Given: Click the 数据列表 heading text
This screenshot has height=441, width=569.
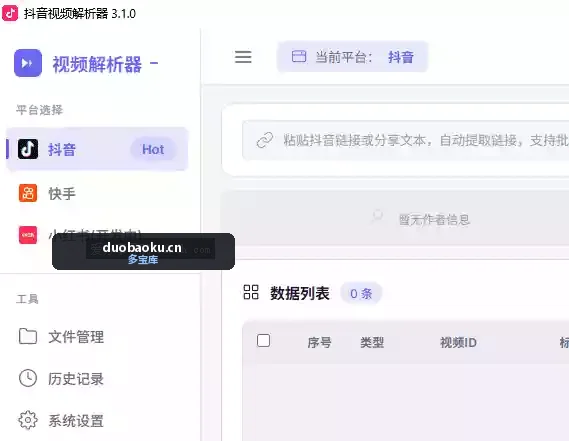Looking at the screenshot, I should point(300,293).
